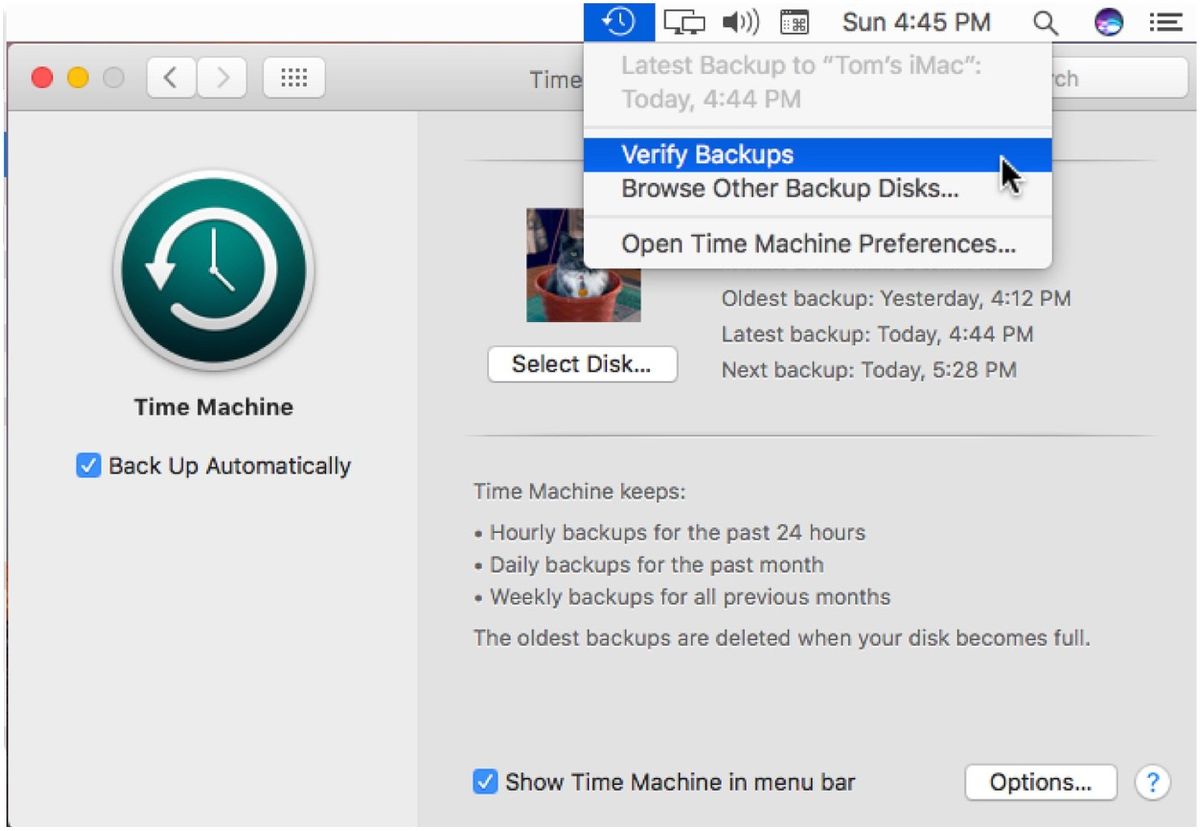Viewport: 1200px width, 831px height.
Task: Open the calendar icon in the menu bar
Action: (795, 21)
